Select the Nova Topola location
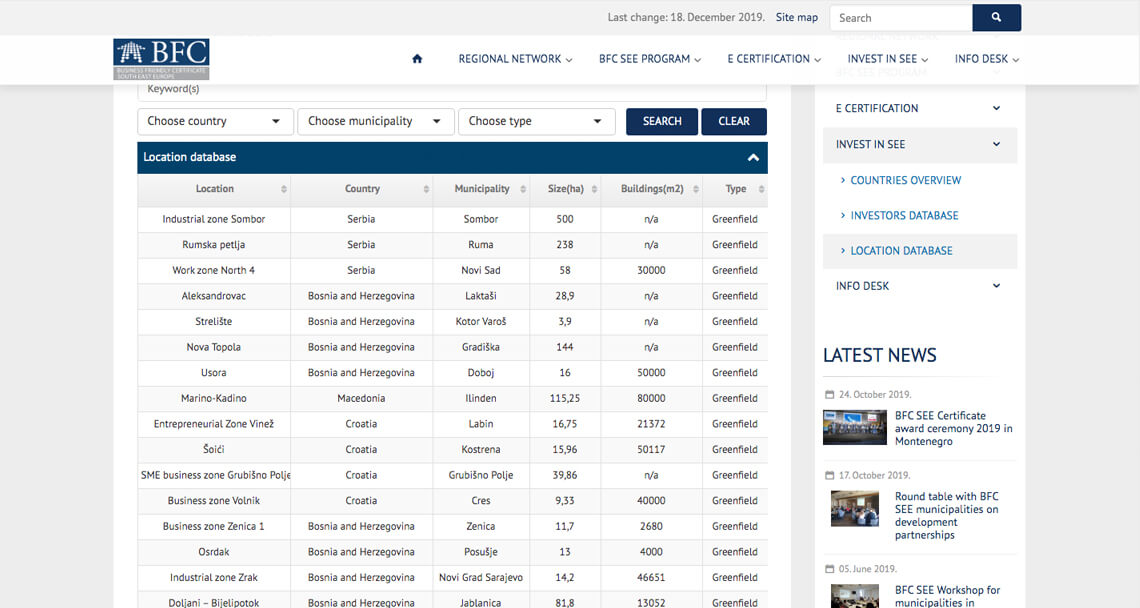Viewport: 1140px width, 608px height. tap(214, 348)
